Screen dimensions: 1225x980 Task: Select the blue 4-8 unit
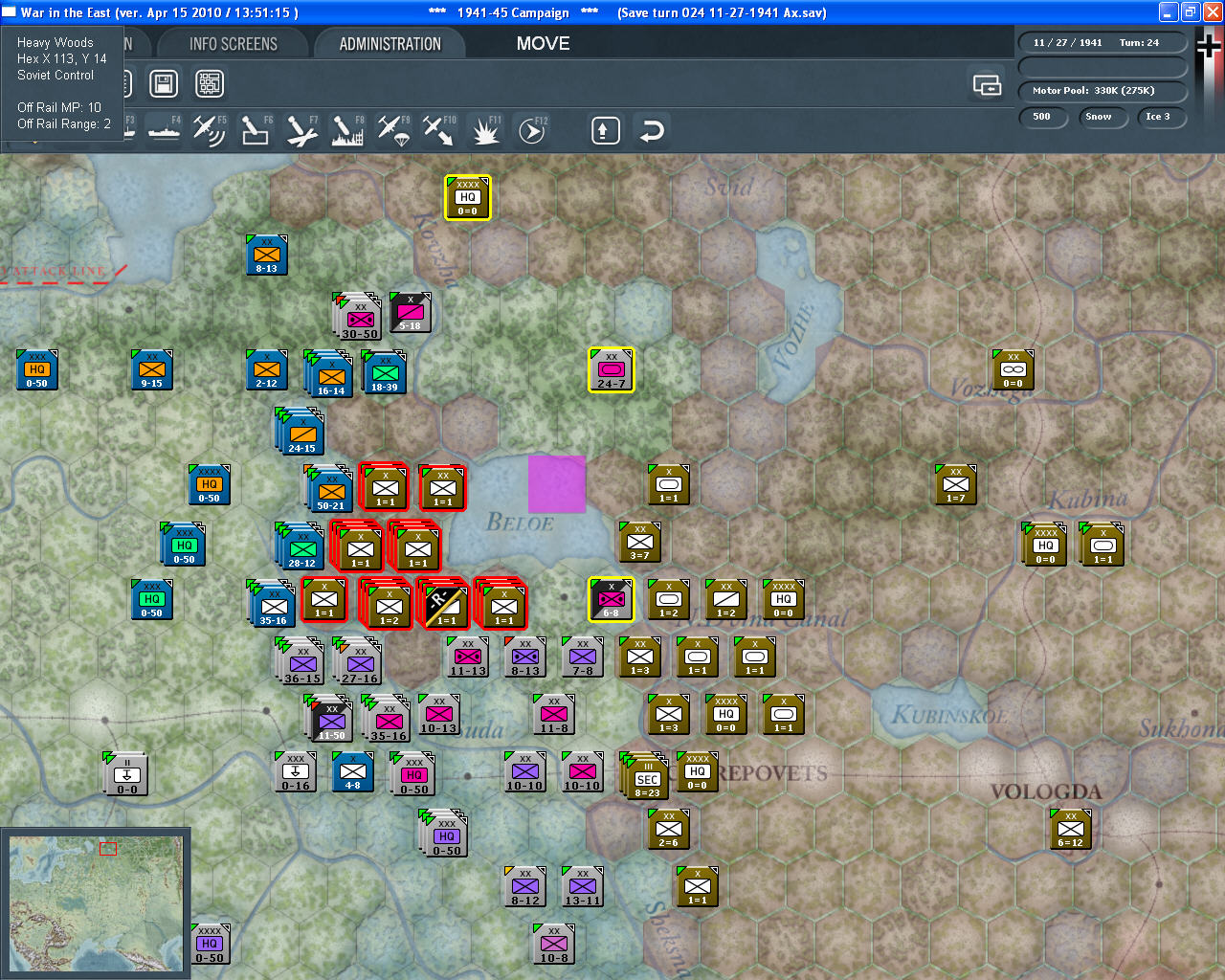point(352,771)
